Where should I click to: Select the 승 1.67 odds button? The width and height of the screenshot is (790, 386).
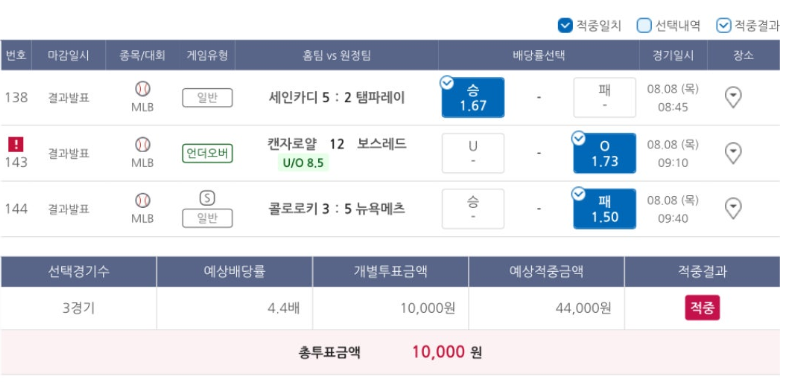473,97
